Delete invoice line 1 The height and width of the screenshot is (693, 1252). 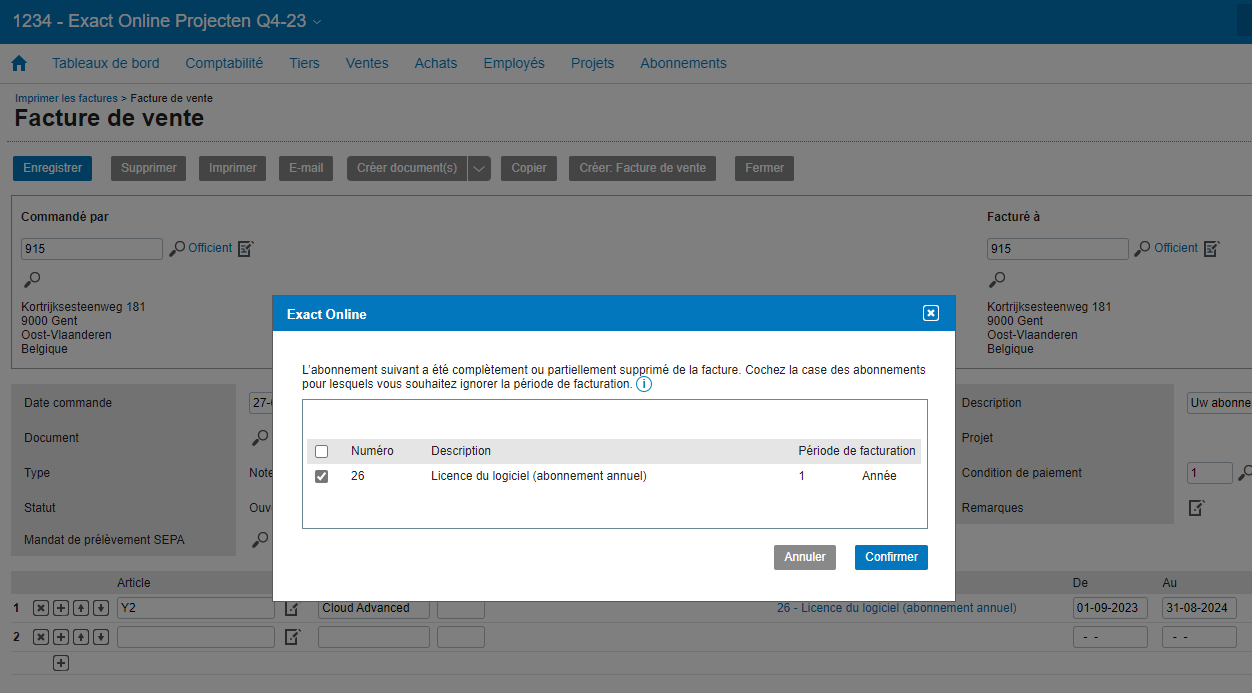[x=40, y=608]
